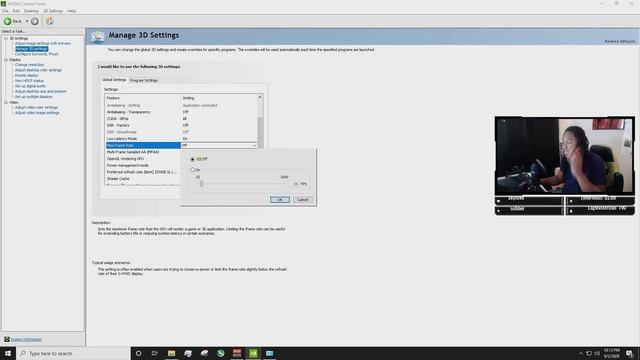Image resolution: width=640 pixels, height=360 pixels.
Task: Click the green Back arrow icon
Action: click(x=8, y=21)
